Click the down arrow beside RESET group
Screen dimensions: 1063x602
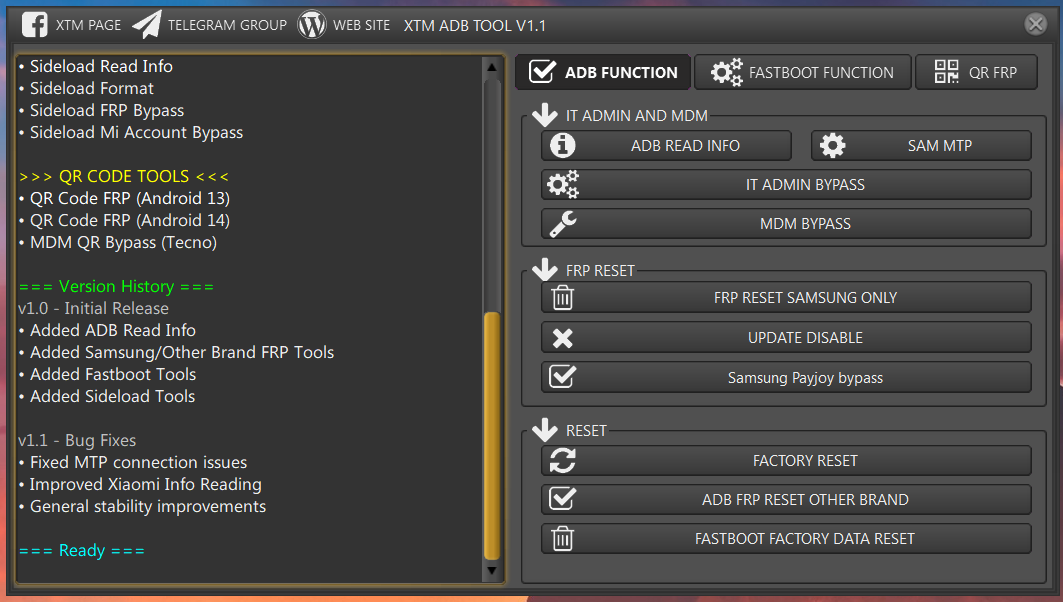pos(544,430)
